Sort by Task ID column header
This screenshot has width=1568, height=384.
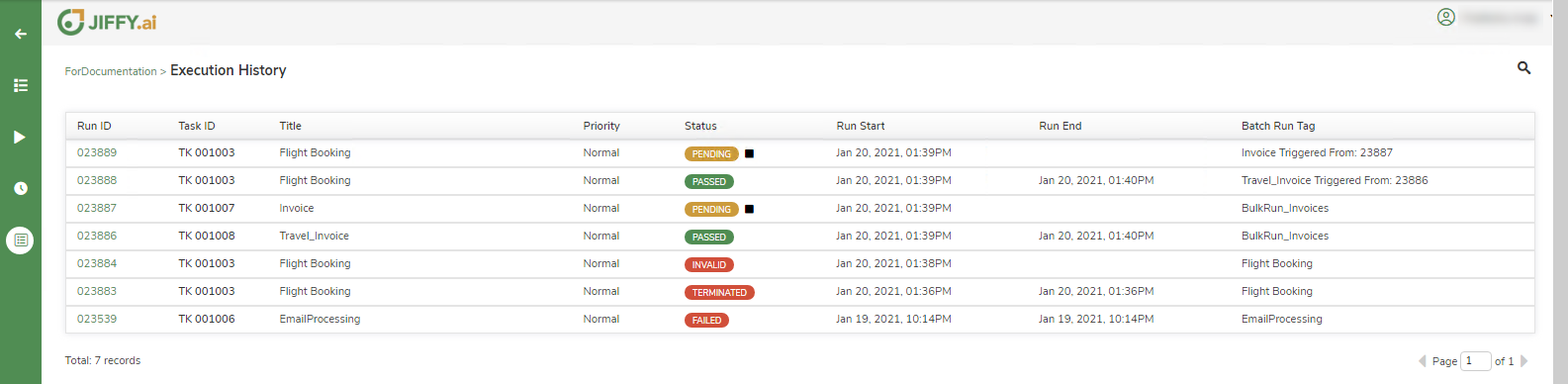pos(197,126)
